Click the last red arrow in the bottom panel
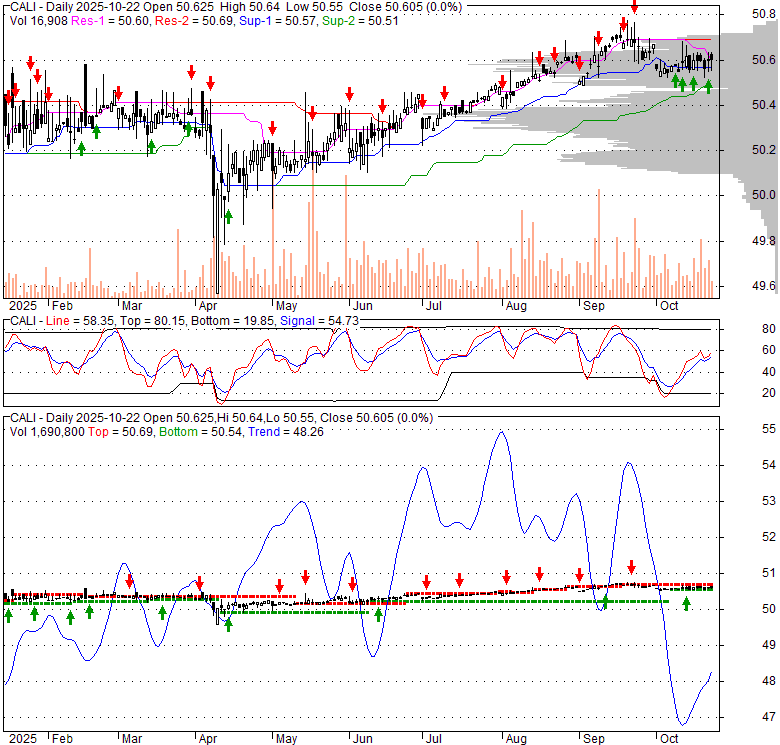The image size is (780, 745). point(631,566)
